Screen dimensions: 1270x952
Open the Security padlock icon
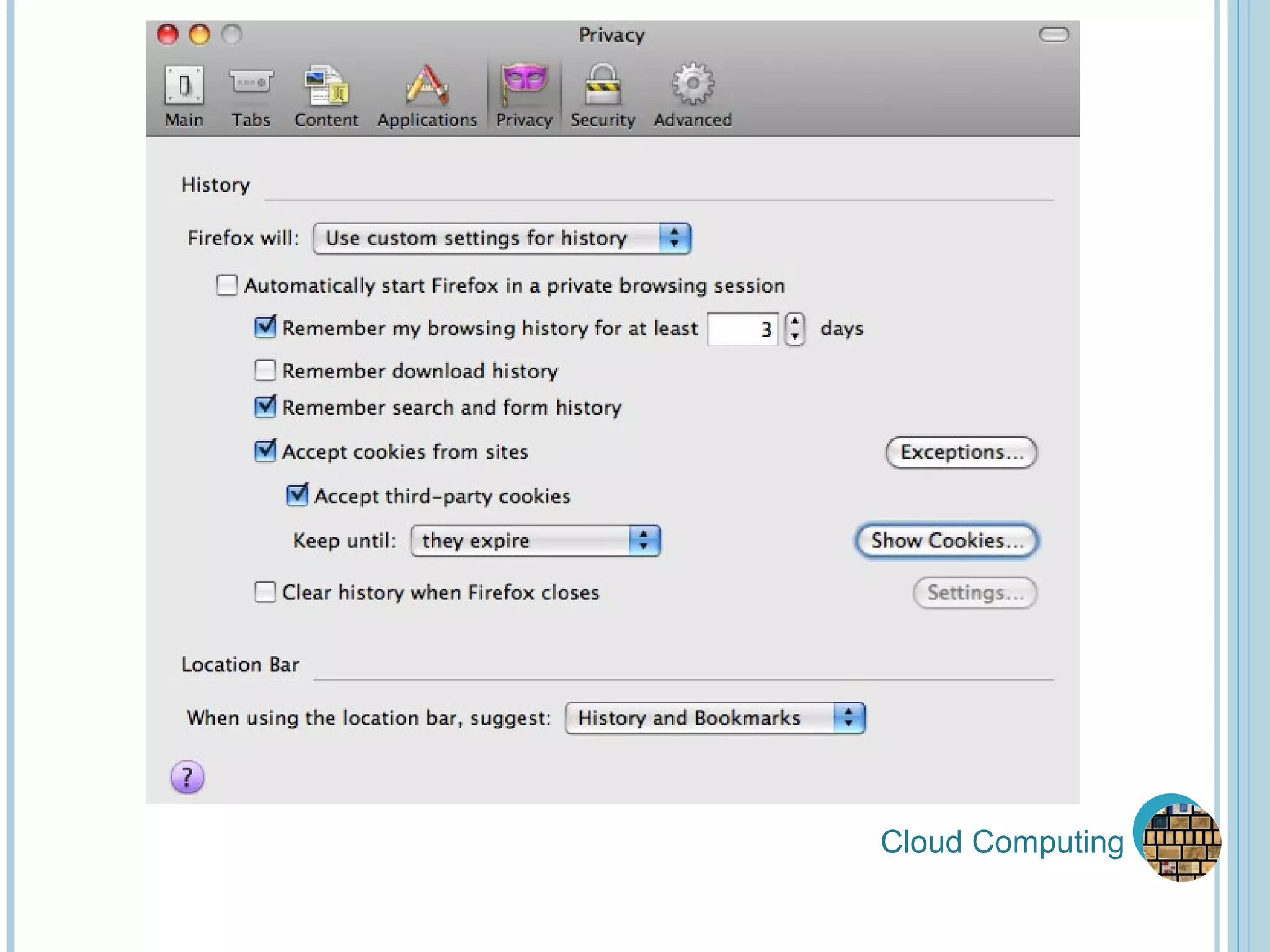[x=603, y=84]
